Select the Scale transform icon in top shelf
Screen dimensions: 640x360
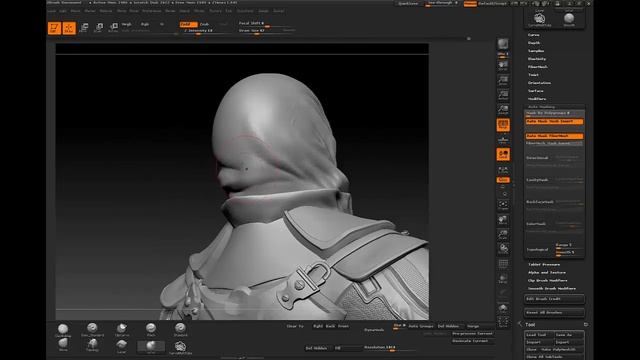click(x=98, y=28)
